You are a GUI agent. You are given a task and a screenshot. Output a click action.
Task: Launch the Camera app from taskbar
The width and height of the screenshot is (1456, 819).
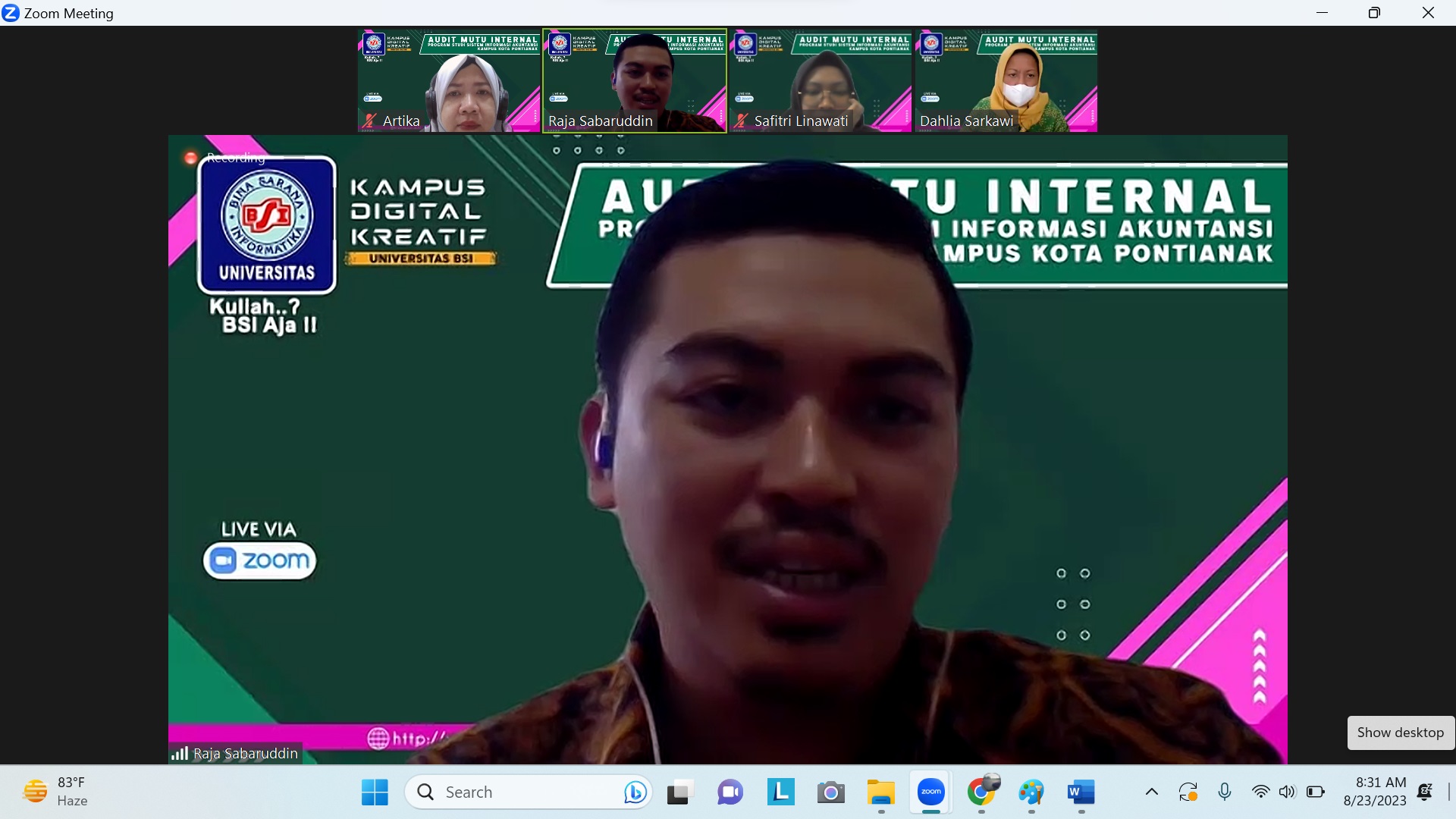click(x=830, y=792)
